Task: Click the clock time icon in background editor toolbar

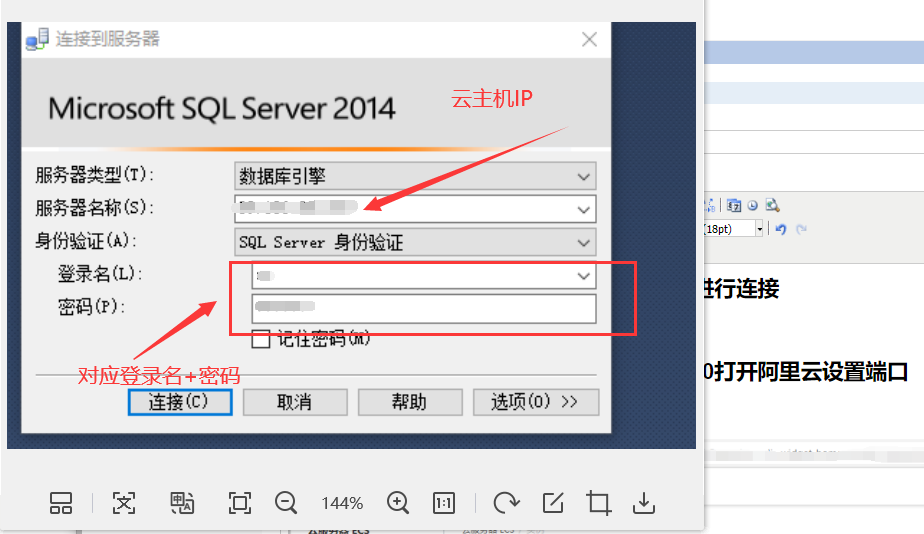Action: [x=753, y=205]
